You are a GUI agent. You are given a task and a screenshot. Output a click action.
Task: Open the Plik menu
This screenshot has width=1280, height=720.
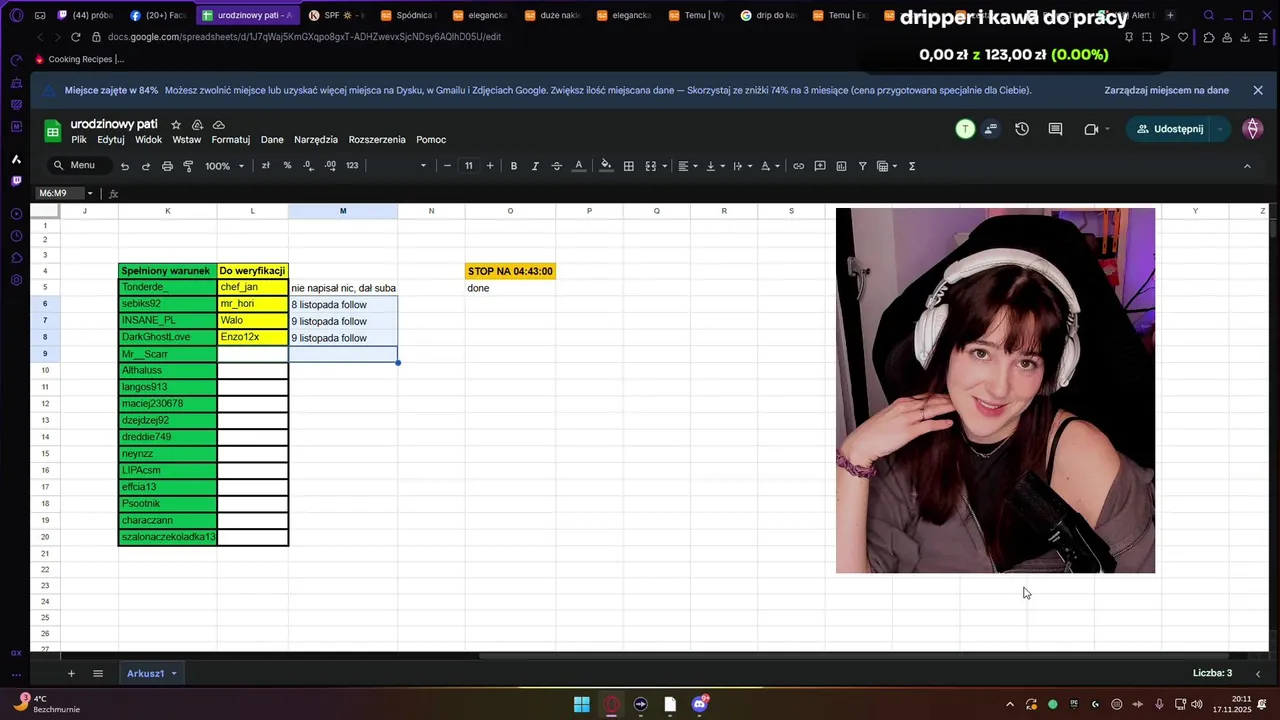79,140
